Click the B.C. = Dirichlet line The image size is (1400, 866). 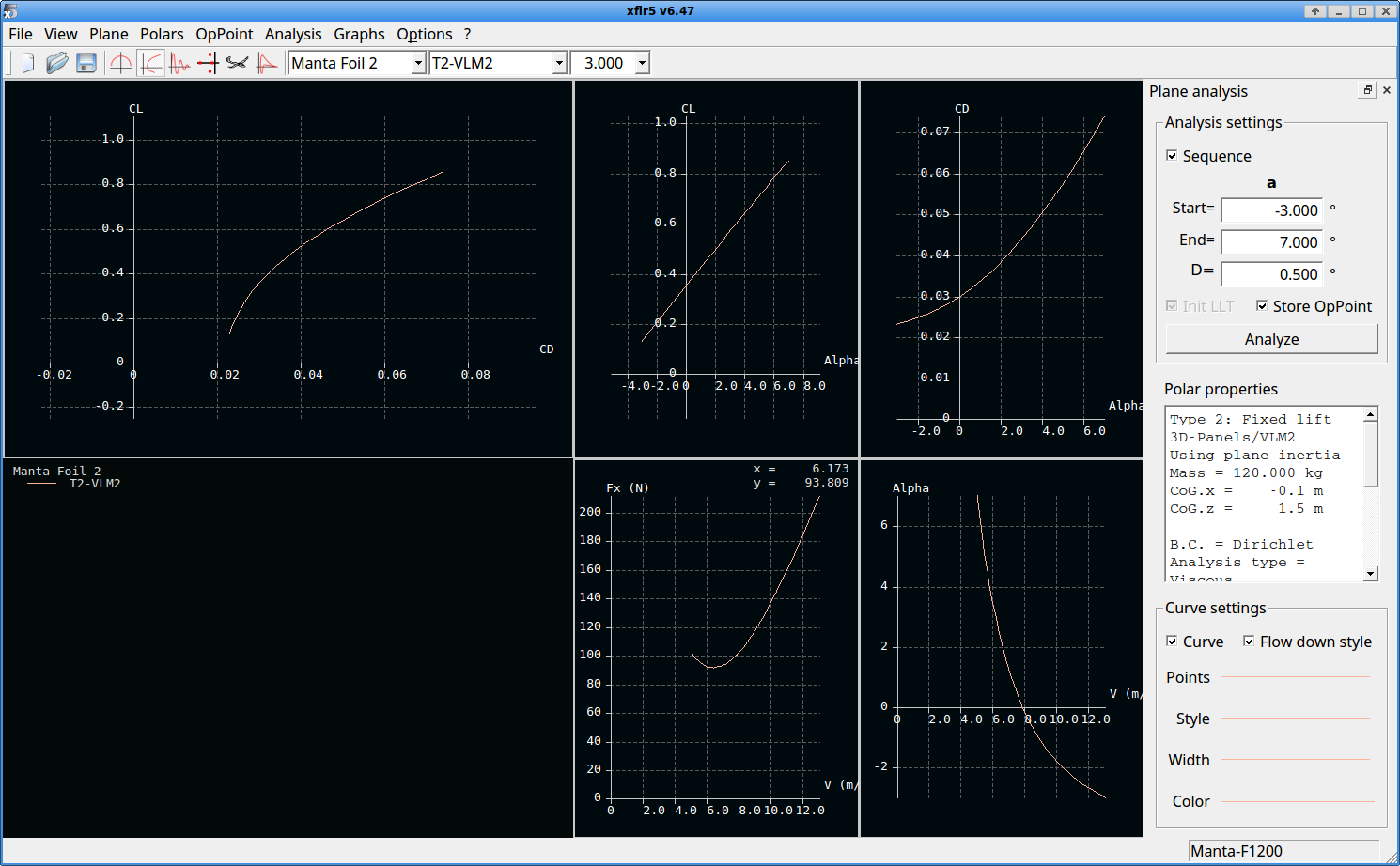coord(1241,545)
